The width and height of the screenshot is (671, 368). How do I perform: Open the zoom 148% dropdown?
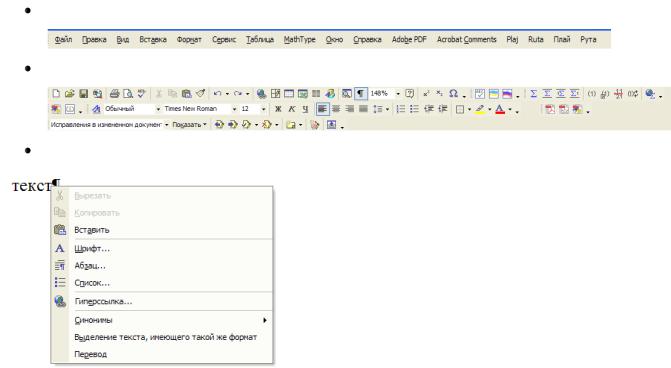[x=398, y=93]
